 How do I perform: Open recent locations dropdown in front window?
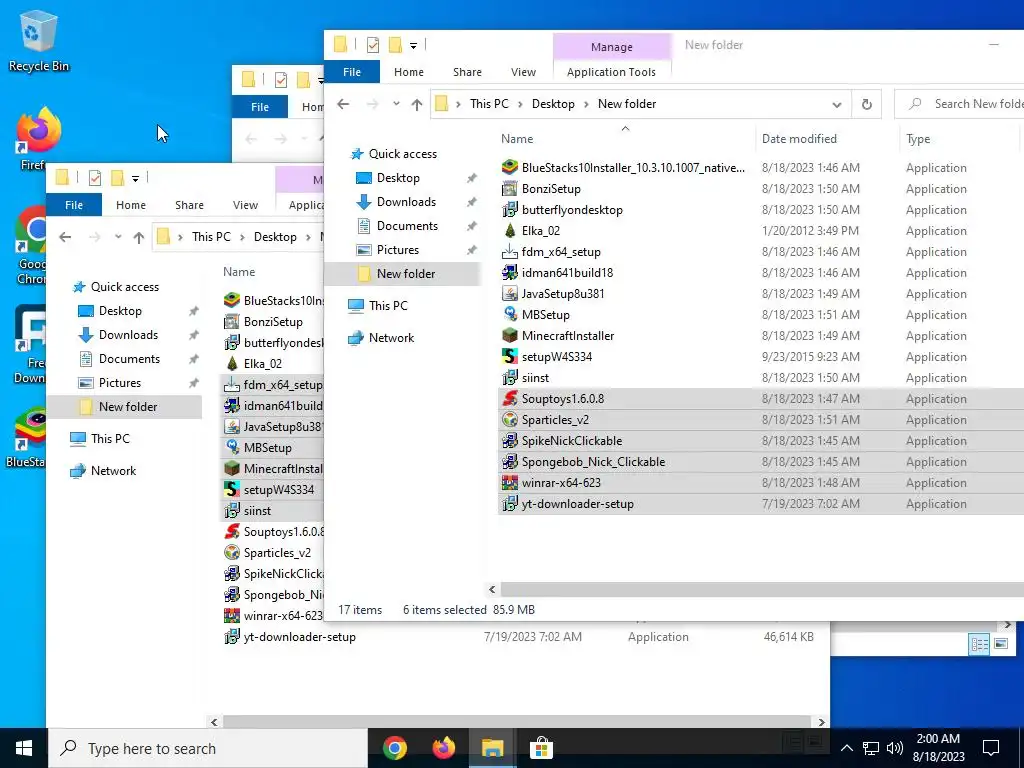(x=396, y=104)
